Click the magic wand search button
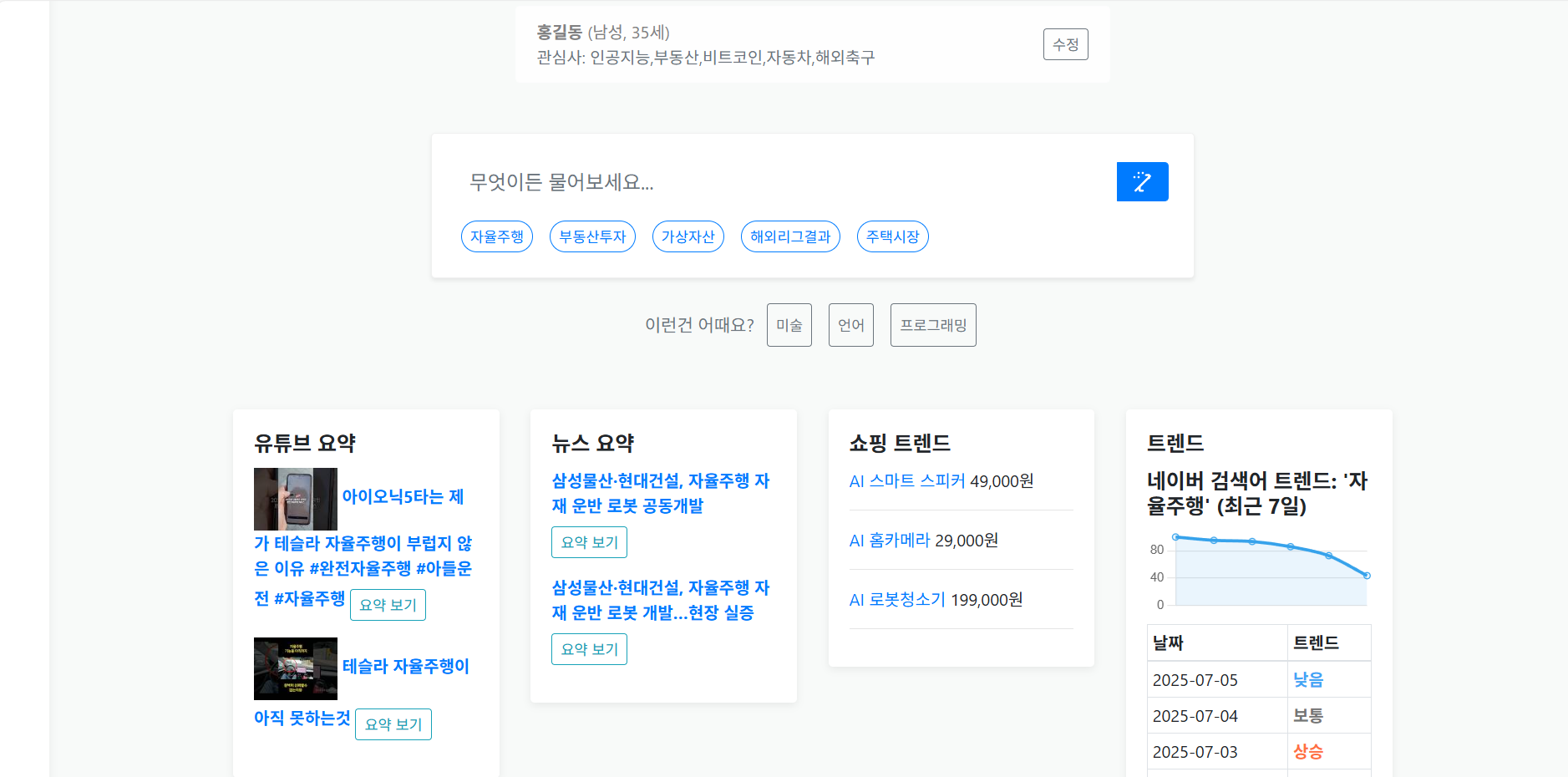Image resolution: width=1568 pixels, height=777 pixels. click(1141, 181)
